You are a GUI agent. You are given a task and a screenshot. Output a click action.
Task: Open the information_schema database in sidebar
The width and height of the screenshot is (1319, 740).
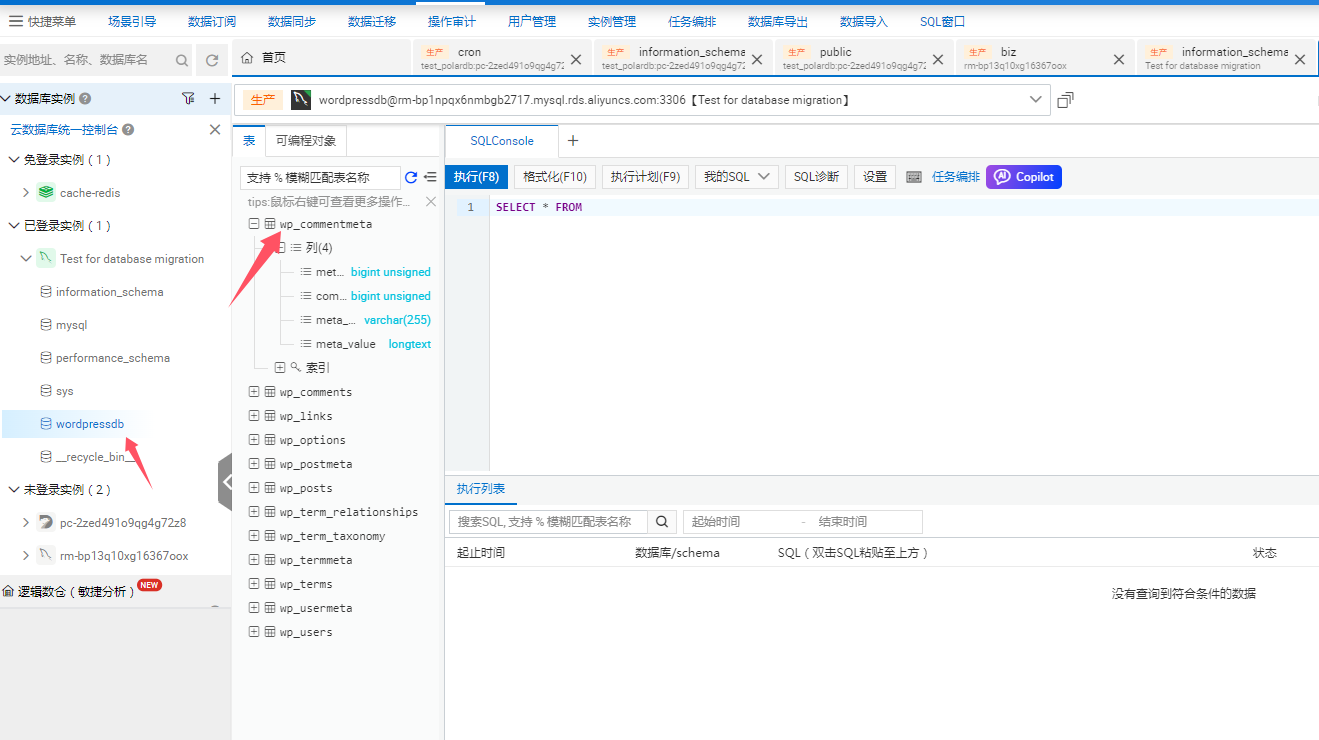(109, 292)
